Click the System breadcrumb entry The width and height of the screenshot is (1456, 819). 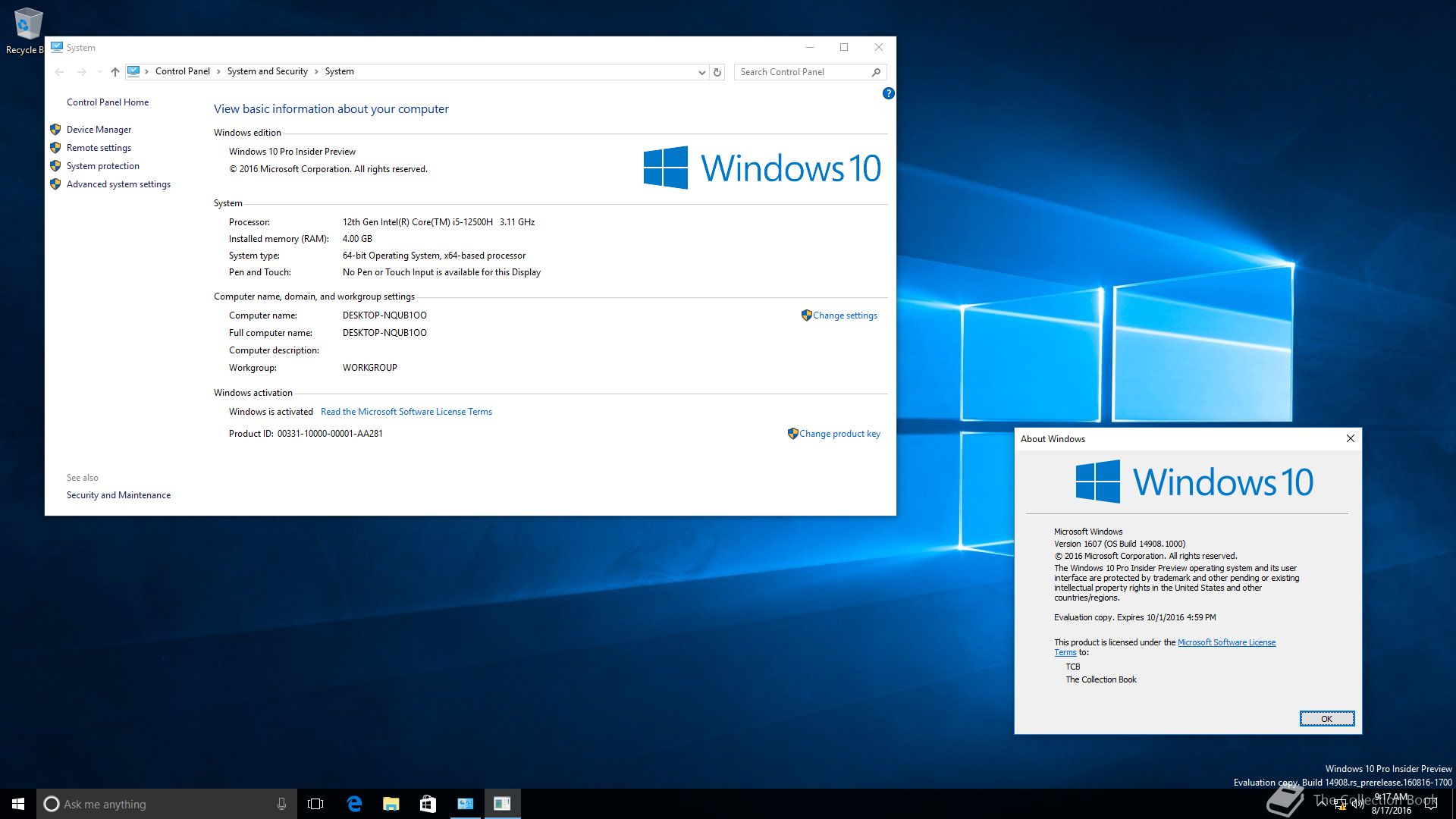coord(339,71)
